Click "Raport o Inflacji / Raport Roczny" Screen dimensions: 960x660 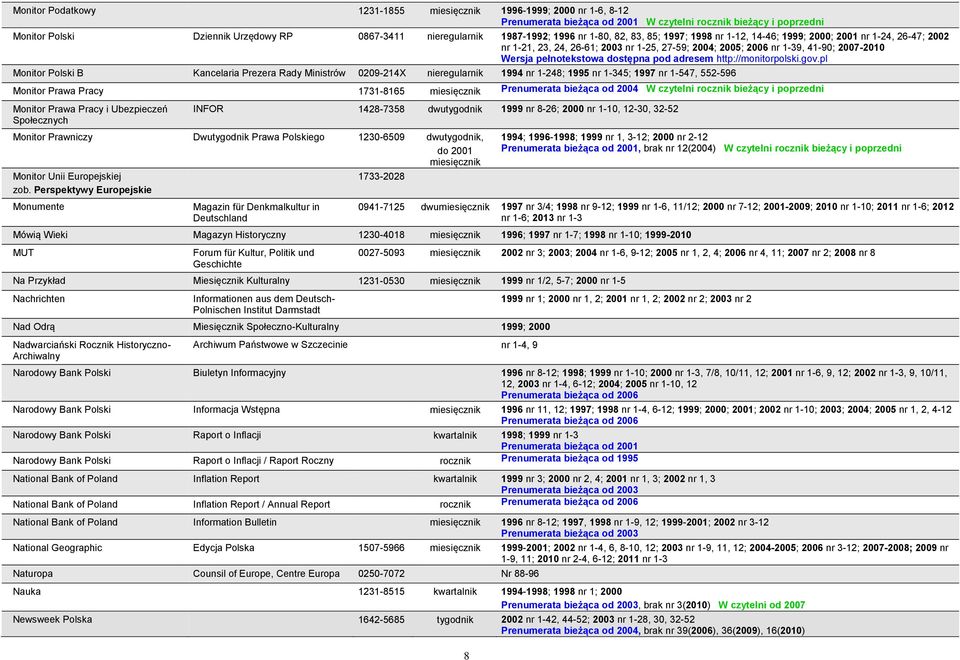tap(263, 460)
